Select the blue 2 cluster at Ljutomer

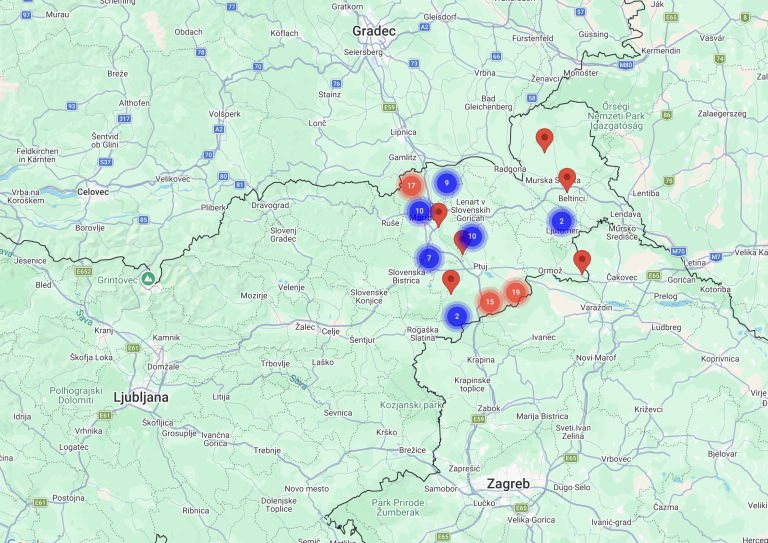click(561, 221)
